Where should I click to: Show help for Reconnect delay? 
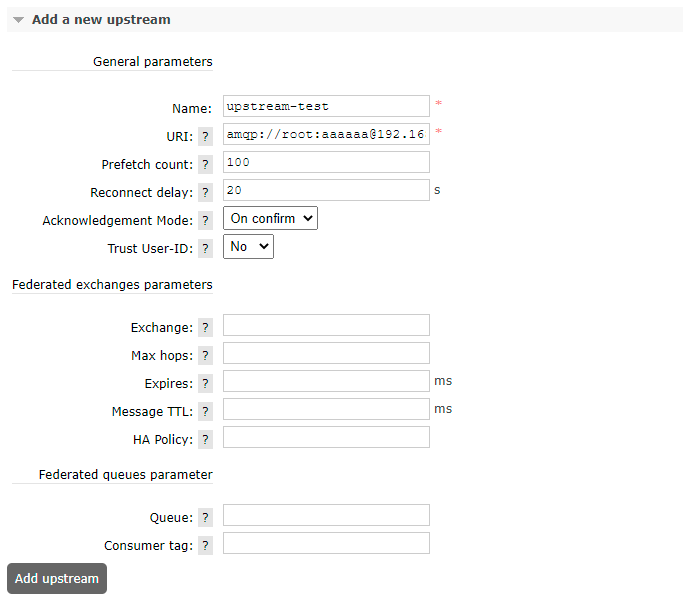[x=205, y=193]
